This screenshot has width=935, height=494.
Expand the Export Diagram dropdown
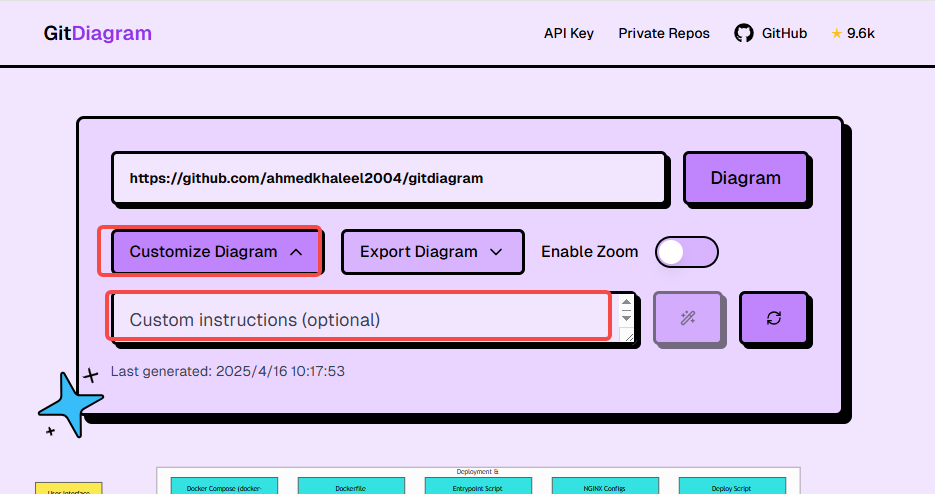pyautogui.click(x=432, y=252)
